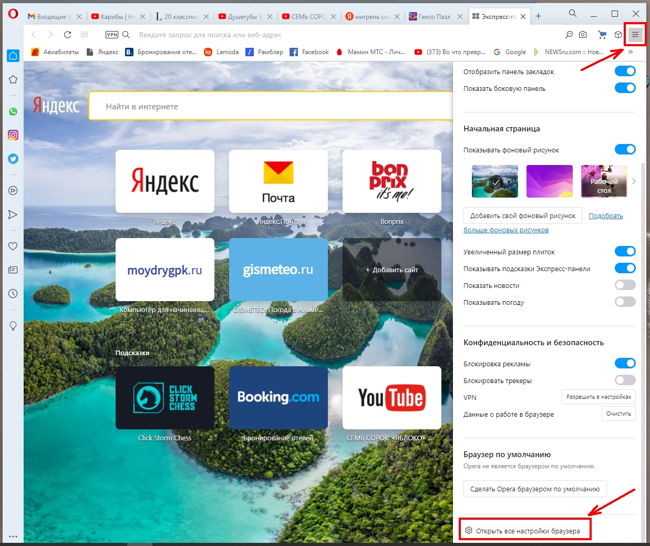Enable the show weather switch
The height and width of the screenshot is (546, 650).
coord(625,302)
